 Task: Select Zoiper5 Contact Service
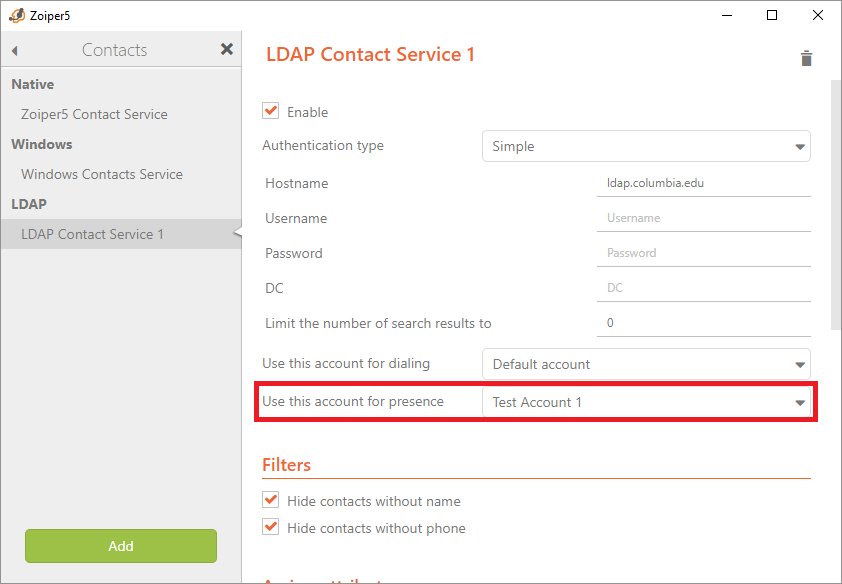click(x=94, y=114)
